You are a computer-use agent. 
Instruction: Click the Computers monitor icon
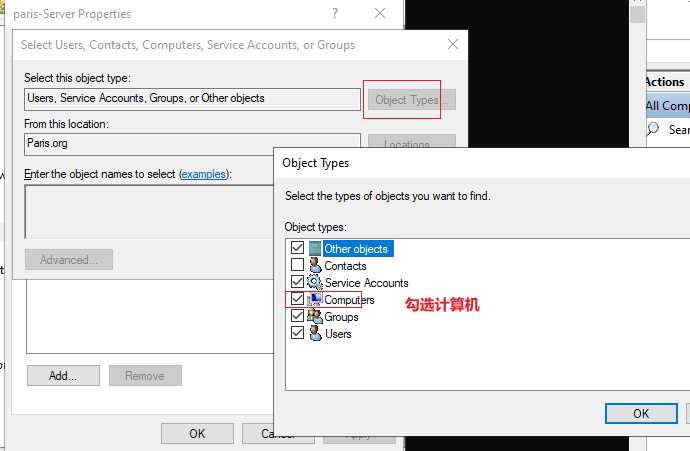pos(315,299)
